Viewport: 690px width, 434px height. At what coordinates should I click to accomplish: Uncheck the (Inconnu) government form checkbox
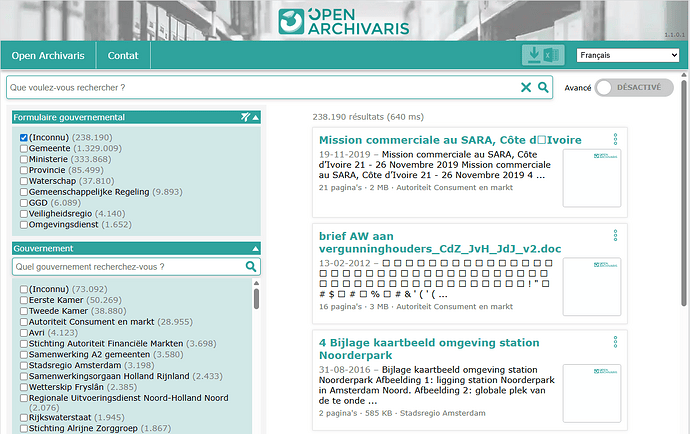coord(24,137)
